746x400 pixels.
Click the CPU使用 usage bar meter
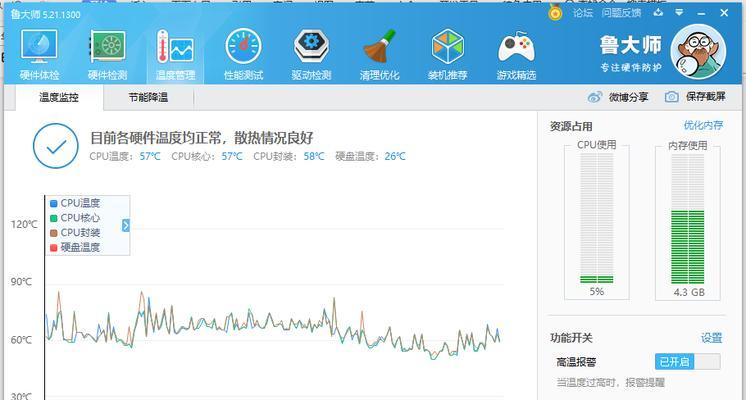coord(597,218)
